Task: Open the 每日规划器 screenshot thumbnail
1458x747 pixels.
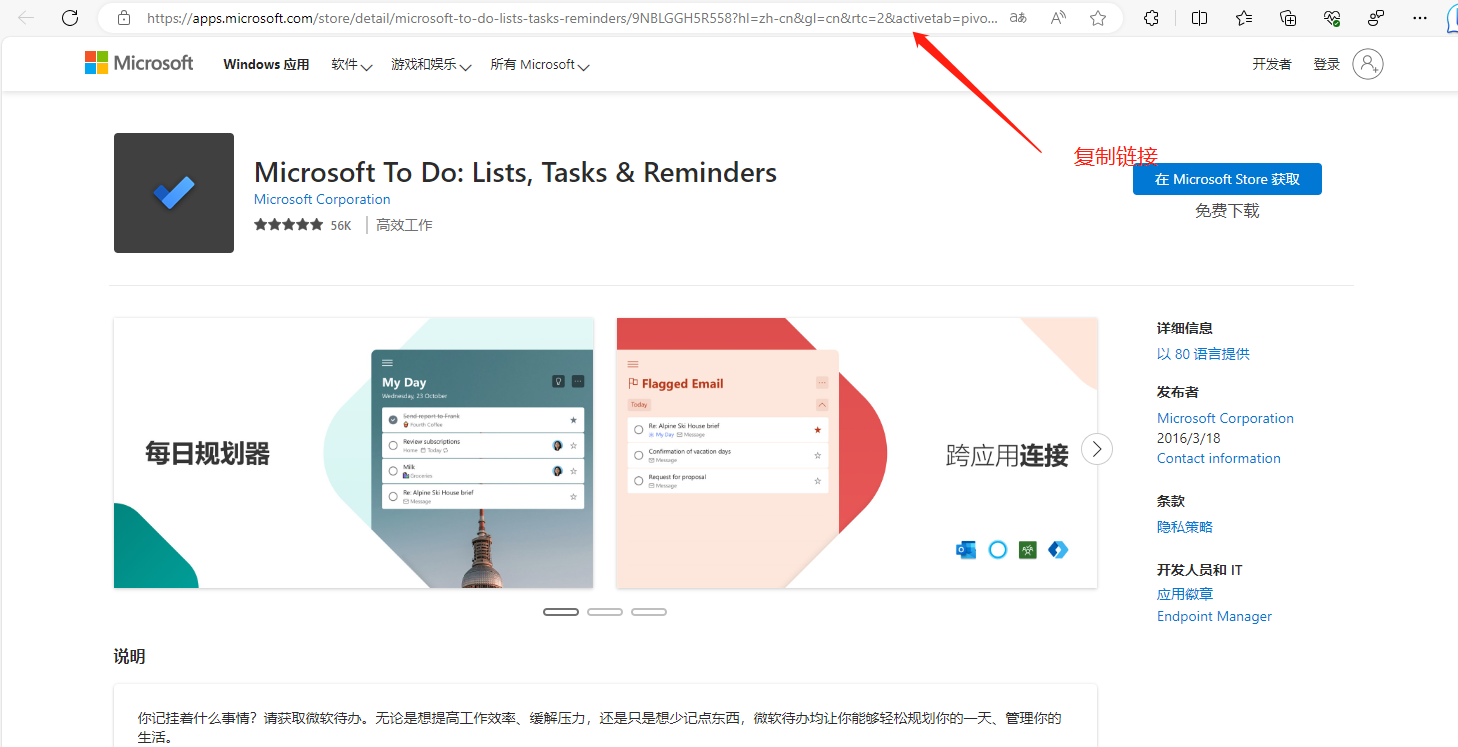Action: (x=354, y=453)
